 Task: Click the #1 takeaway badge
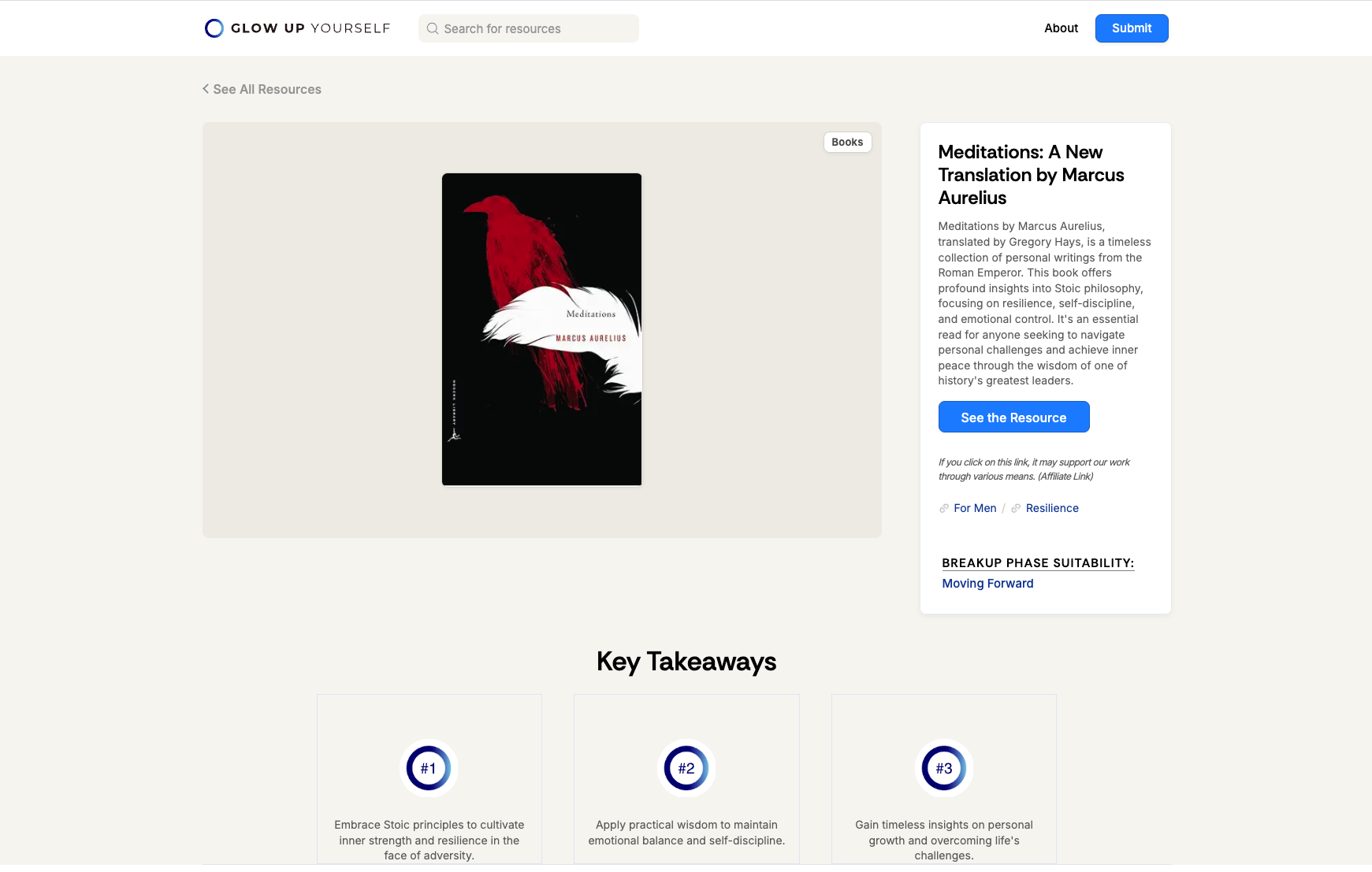(x=429, y=768)
